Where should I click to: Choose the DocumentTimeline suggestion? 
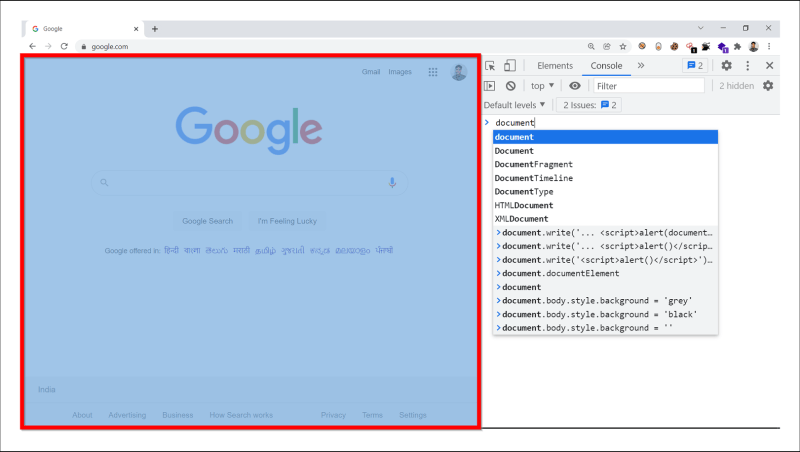pyautogui.click(x=605, y=178)
